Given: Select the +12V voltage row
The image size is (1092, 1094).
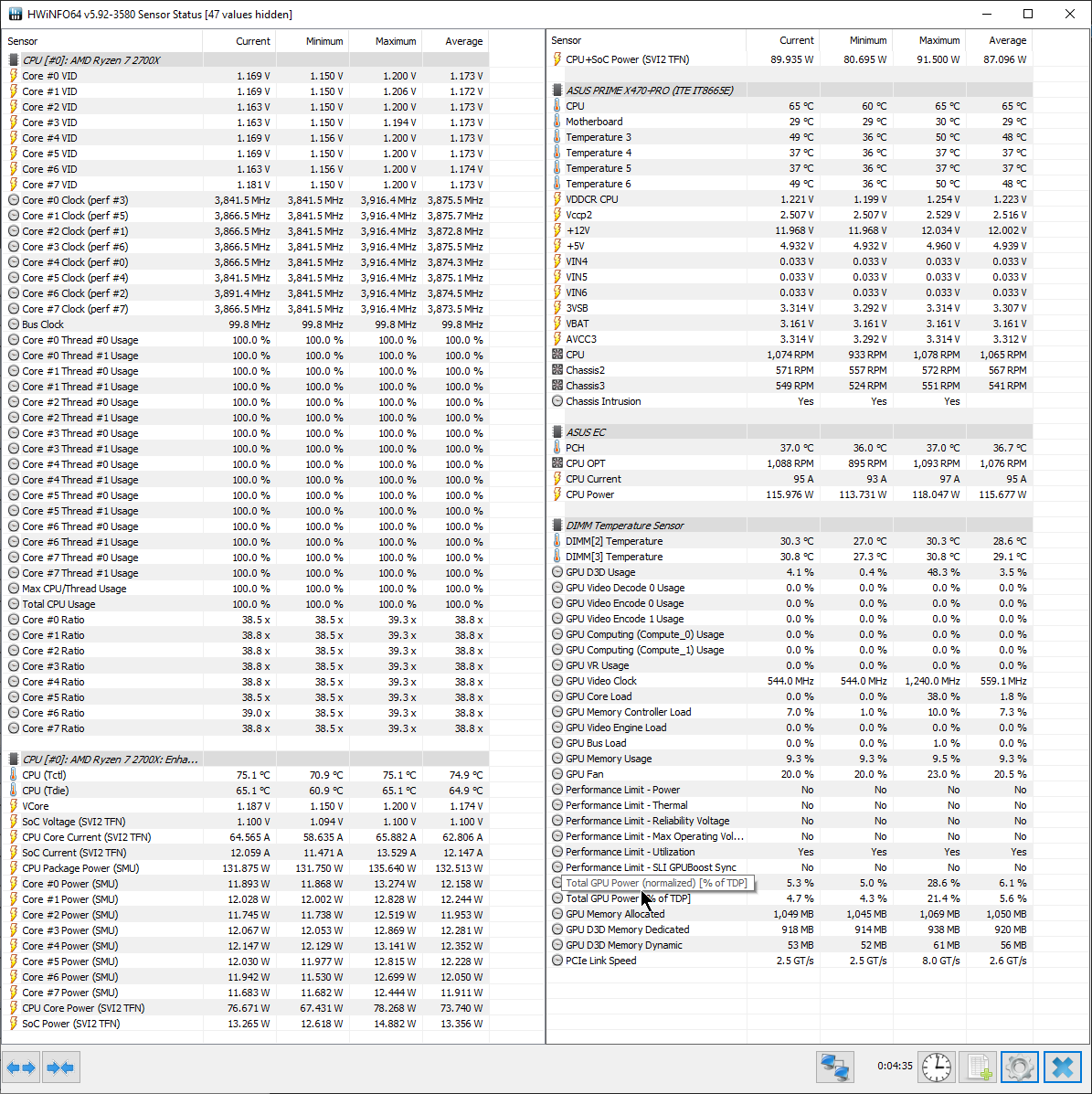Looking at the screenshot, I should coord(790,230).
